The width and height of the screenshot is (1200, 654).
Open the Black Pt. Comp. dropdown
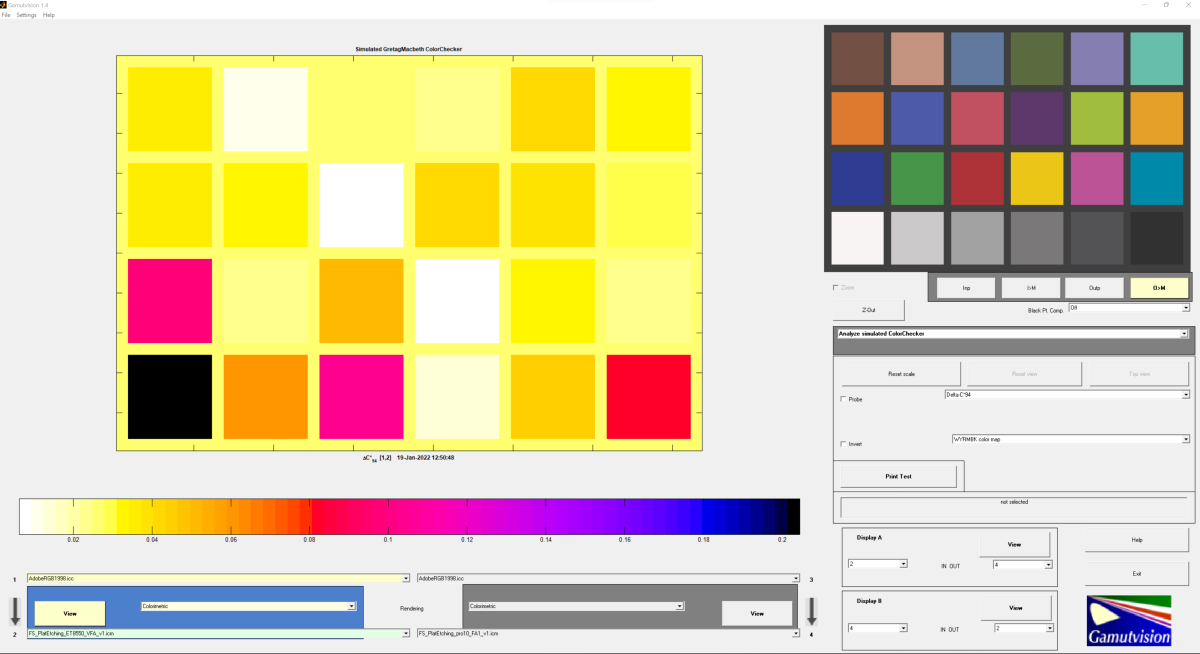[x=1128, y=309]
